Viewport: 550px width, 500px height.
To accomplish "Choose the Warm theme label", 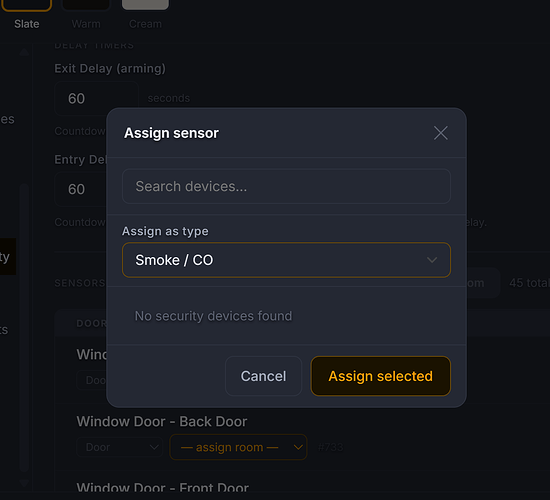I will point(86,24).
